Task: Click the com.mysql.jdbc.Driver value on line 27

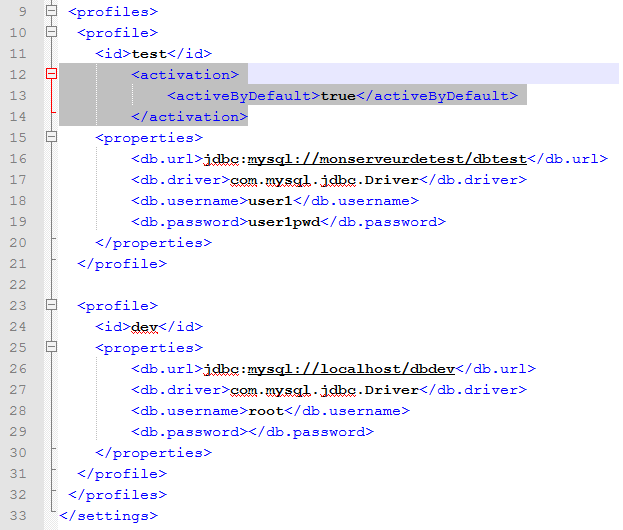Action: point(325,390)
